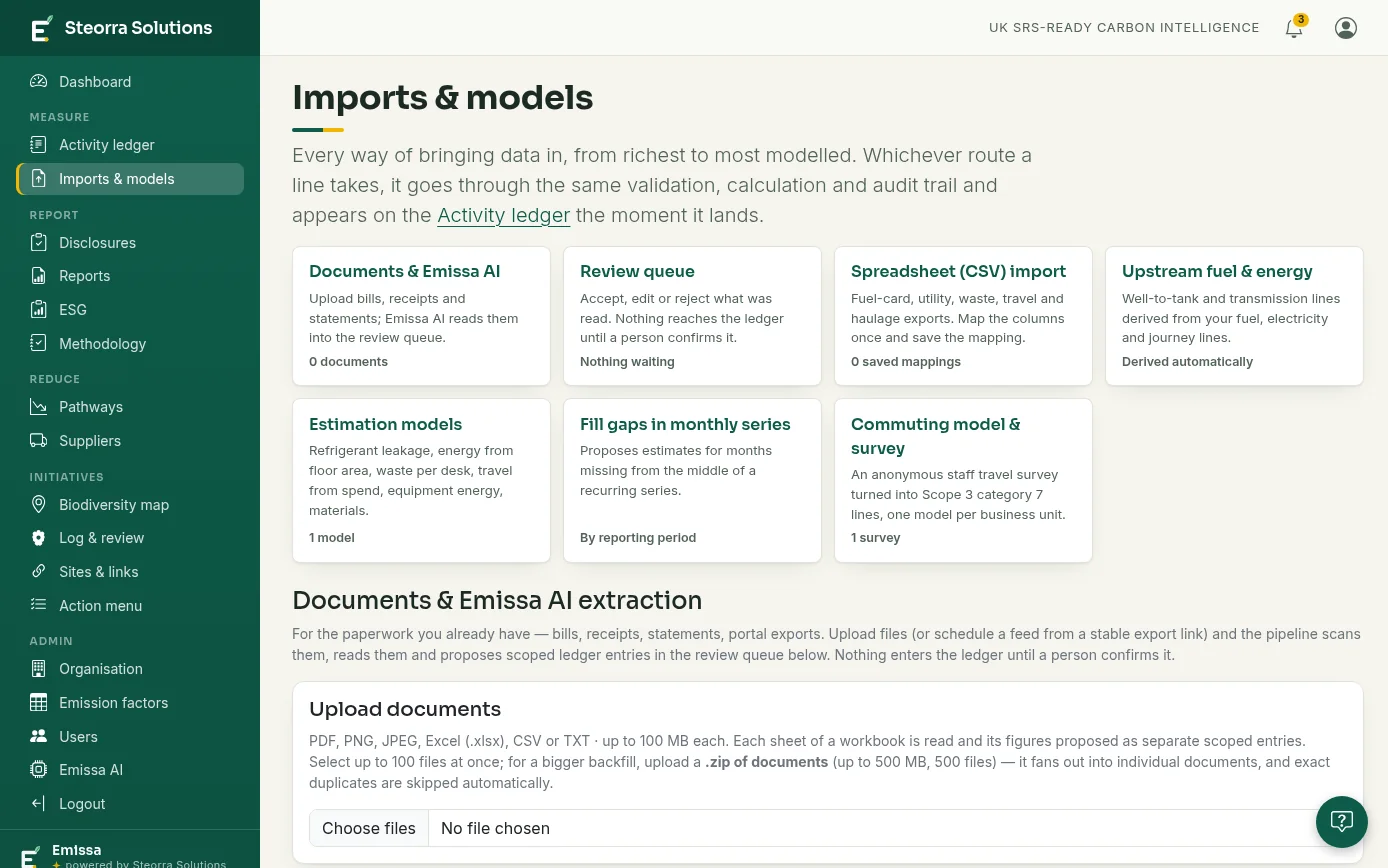Click the Organisation building icon
Image resolution: width=1388 pixels, height=868 pixels.
39,669
